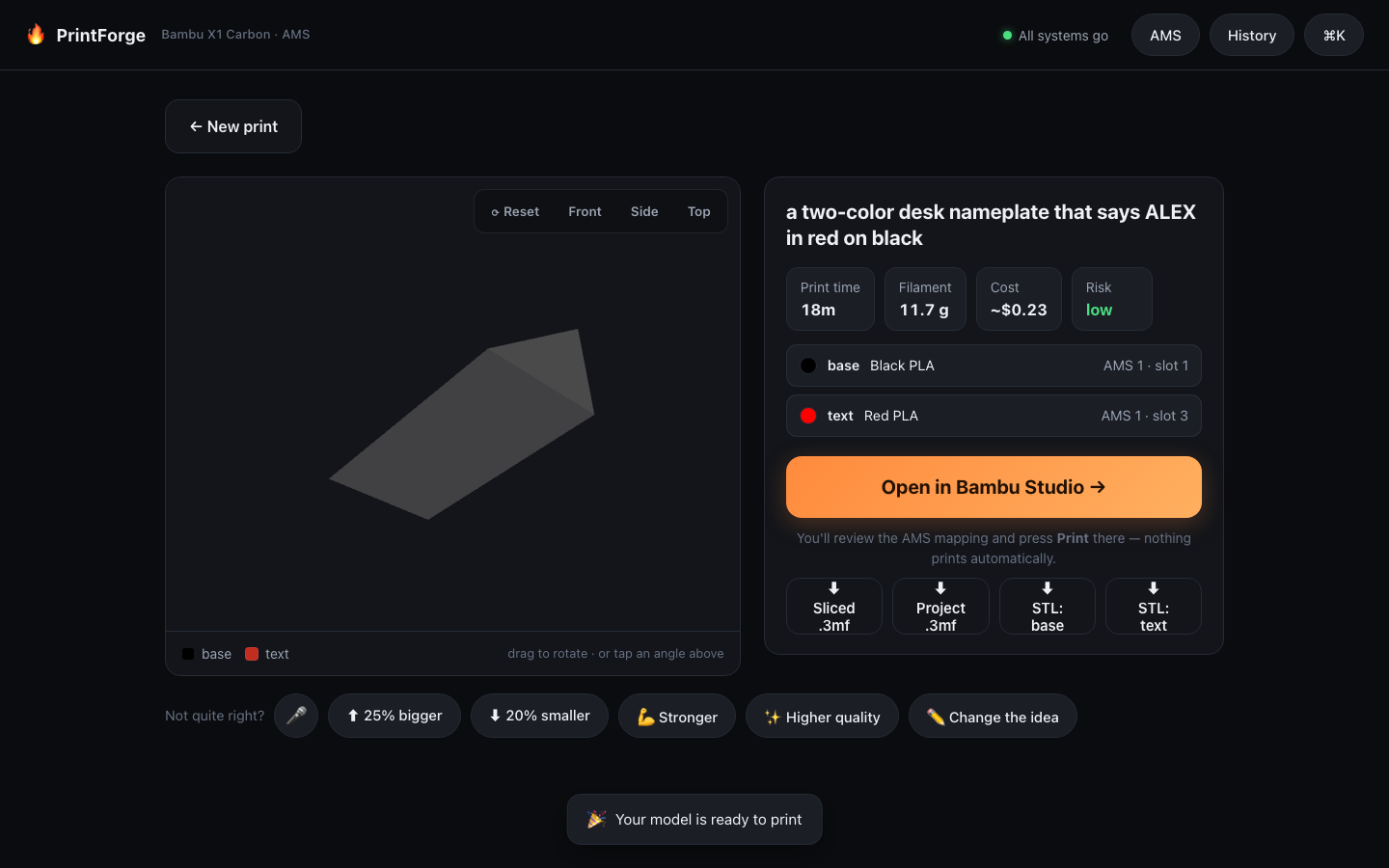Download the STL: text file

pos(1154,607)
